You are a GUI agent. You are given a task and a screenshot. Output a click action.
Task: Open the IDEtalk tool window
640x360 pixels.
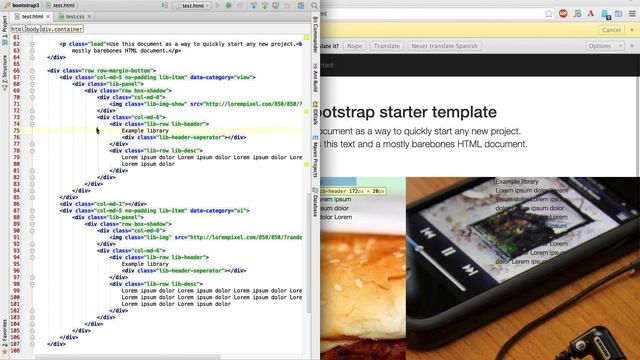pos(315,113)
